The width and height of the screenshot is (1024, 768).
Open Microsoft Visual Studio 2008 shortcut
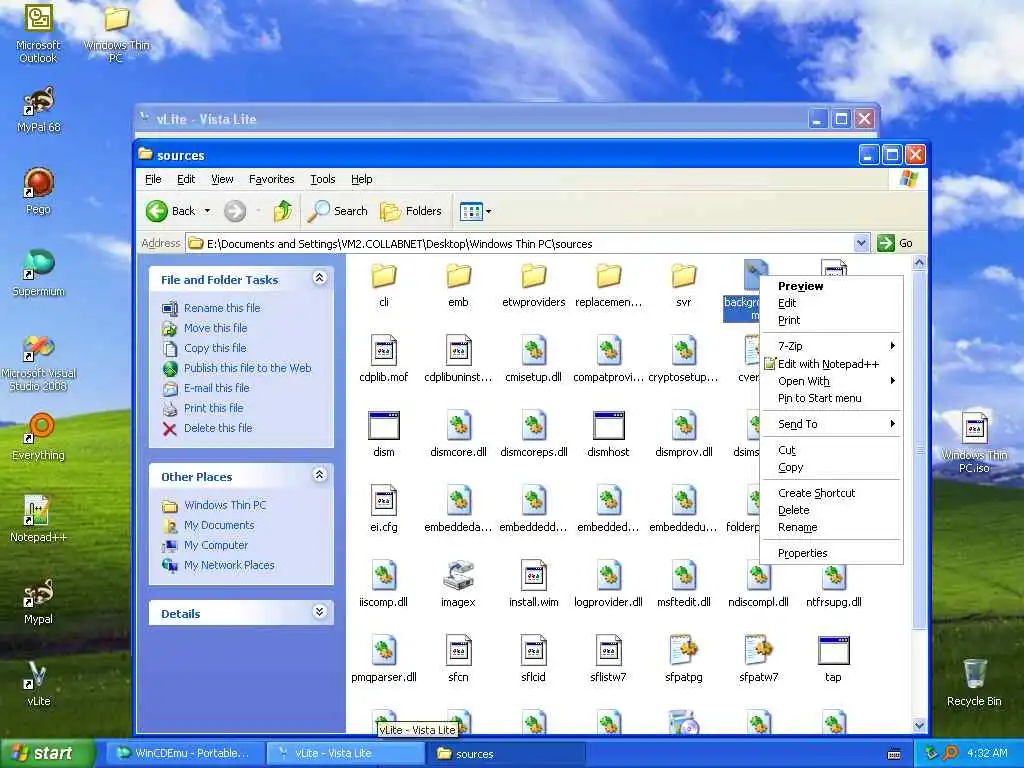click(x=38, y=363)
